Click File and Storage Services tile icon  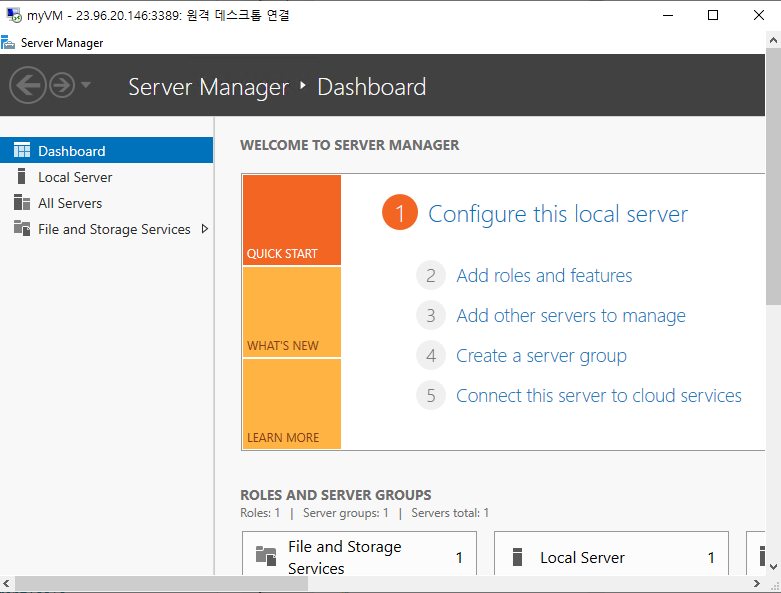coord(266,556)
